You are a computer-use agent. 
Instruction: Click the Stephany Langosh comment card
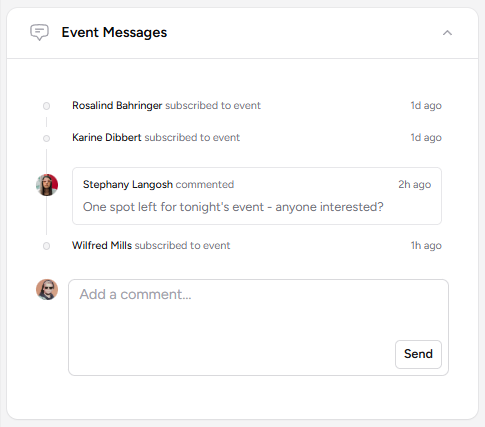coord(257,196)
